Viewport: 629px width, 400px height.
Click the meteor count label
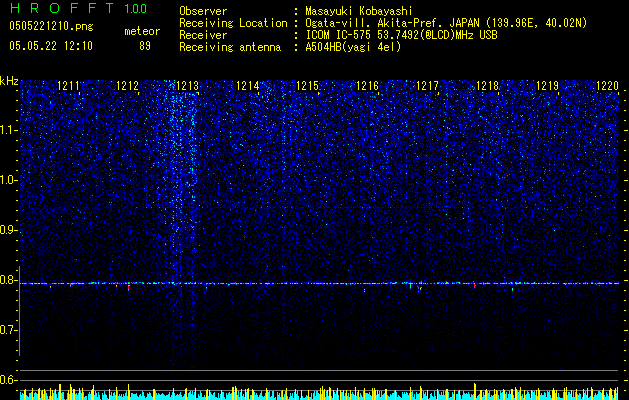[142, 31]
